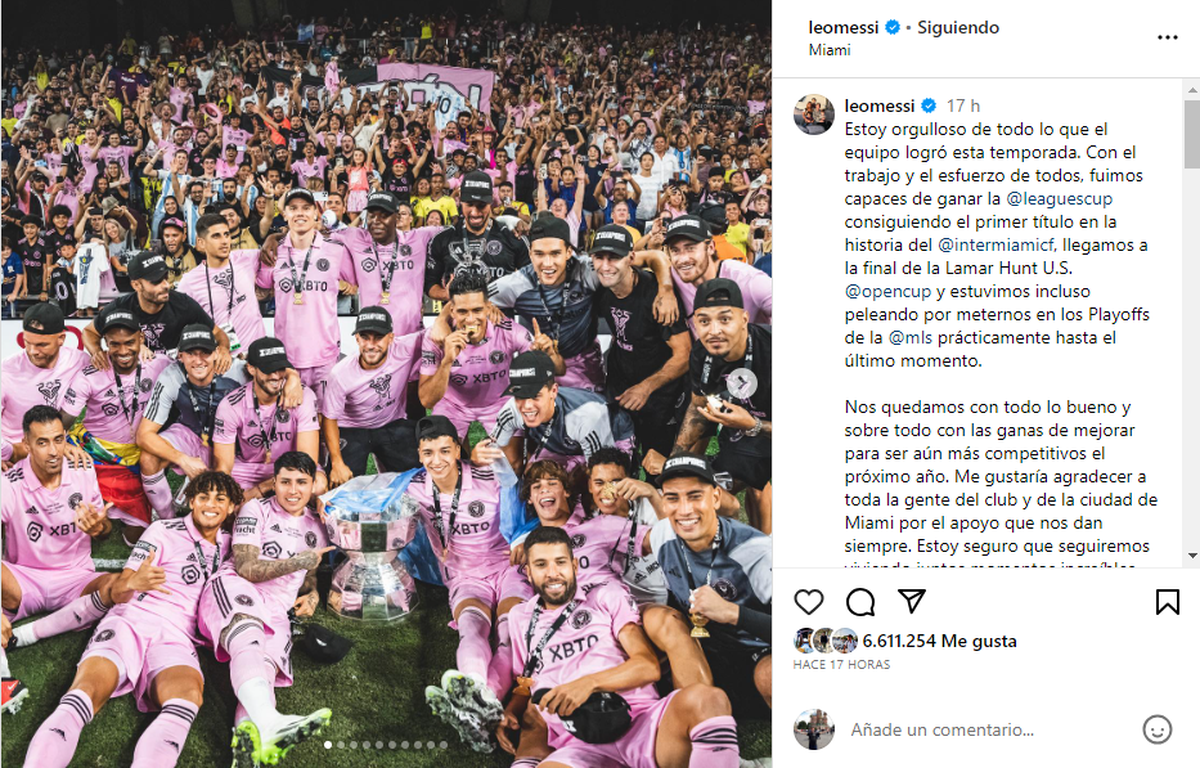Share the post with the paper plane icon
Viewport: 1200px width, 768px height.
point(911,600)
